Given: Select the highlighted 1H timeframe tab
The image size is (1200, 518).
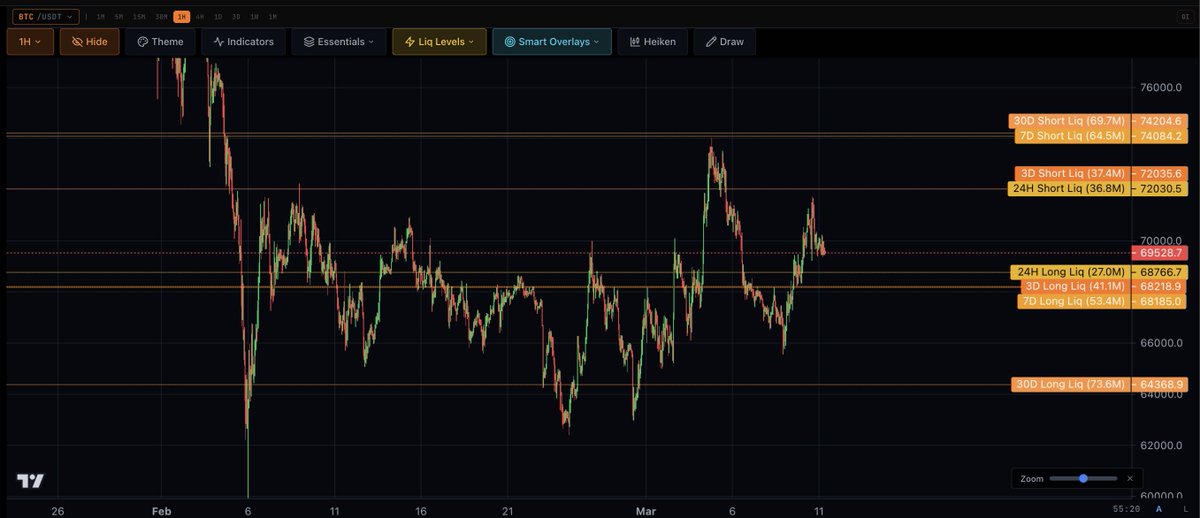Looking at the screenshot, I should click(181, 17).
